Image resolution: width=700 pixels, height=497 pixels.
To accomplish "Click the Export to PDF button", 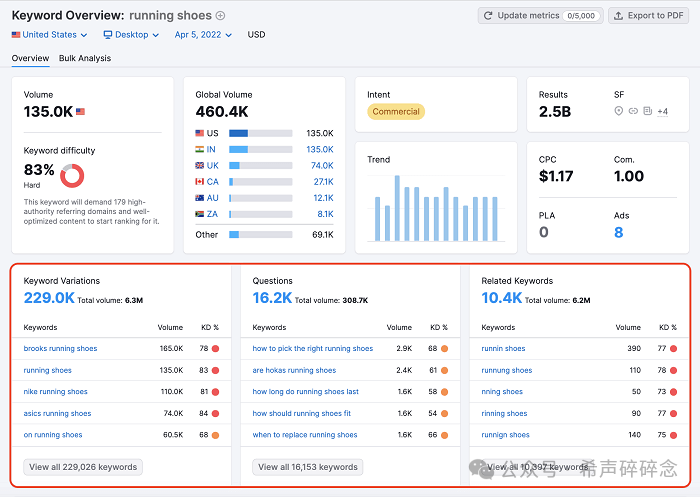I will tap(649, 15).
